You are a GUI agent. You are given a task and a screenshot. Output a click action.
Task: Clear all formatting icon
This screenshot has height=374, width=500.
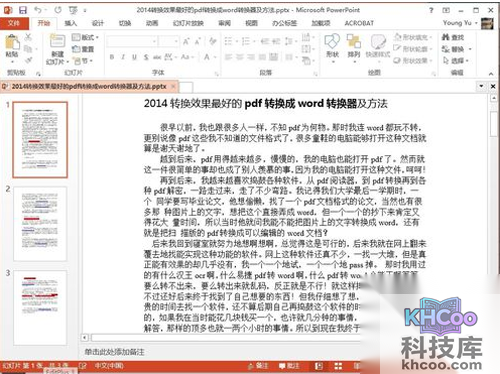[x=212, y=41]
